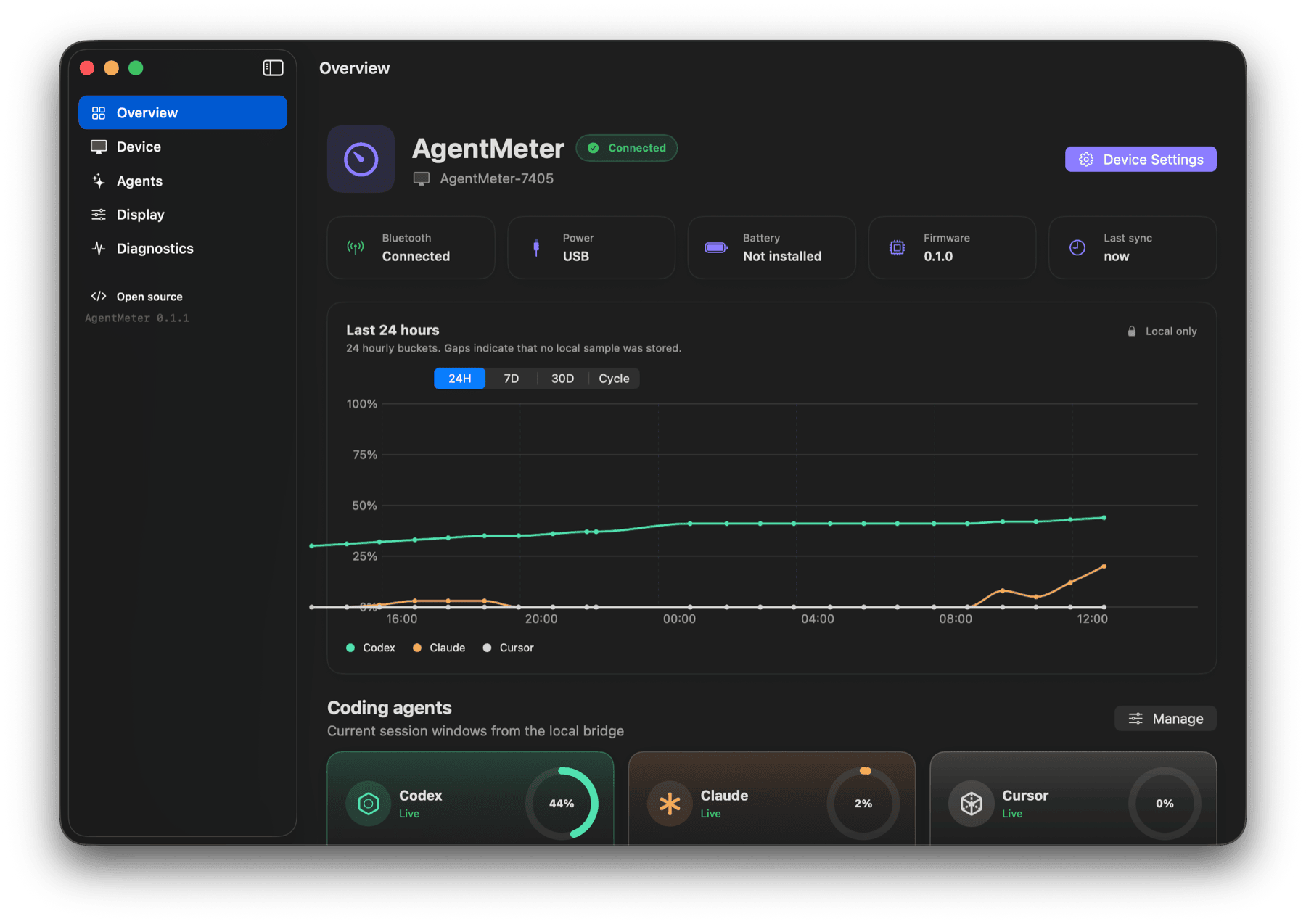This screenshot has width=1306, height=924.
Task: Click the Last sync now value
Action: point(1116,257)
